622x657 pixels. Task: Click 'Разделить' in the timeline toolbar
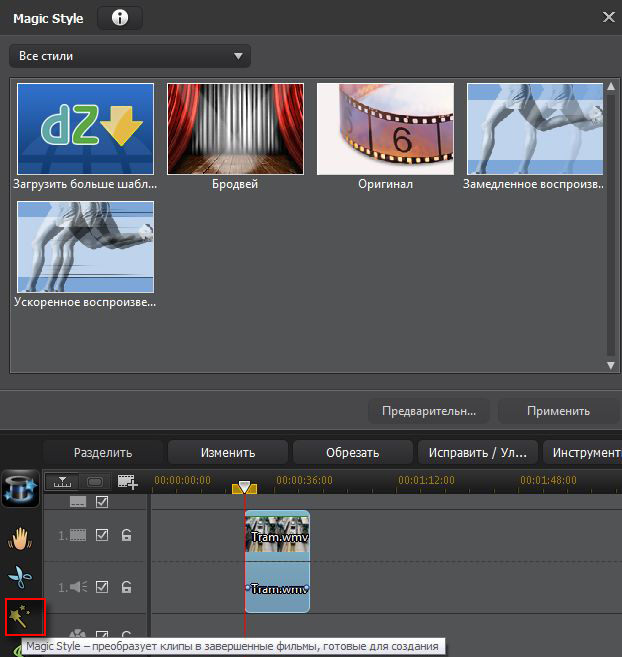click(x=102, y=453)
